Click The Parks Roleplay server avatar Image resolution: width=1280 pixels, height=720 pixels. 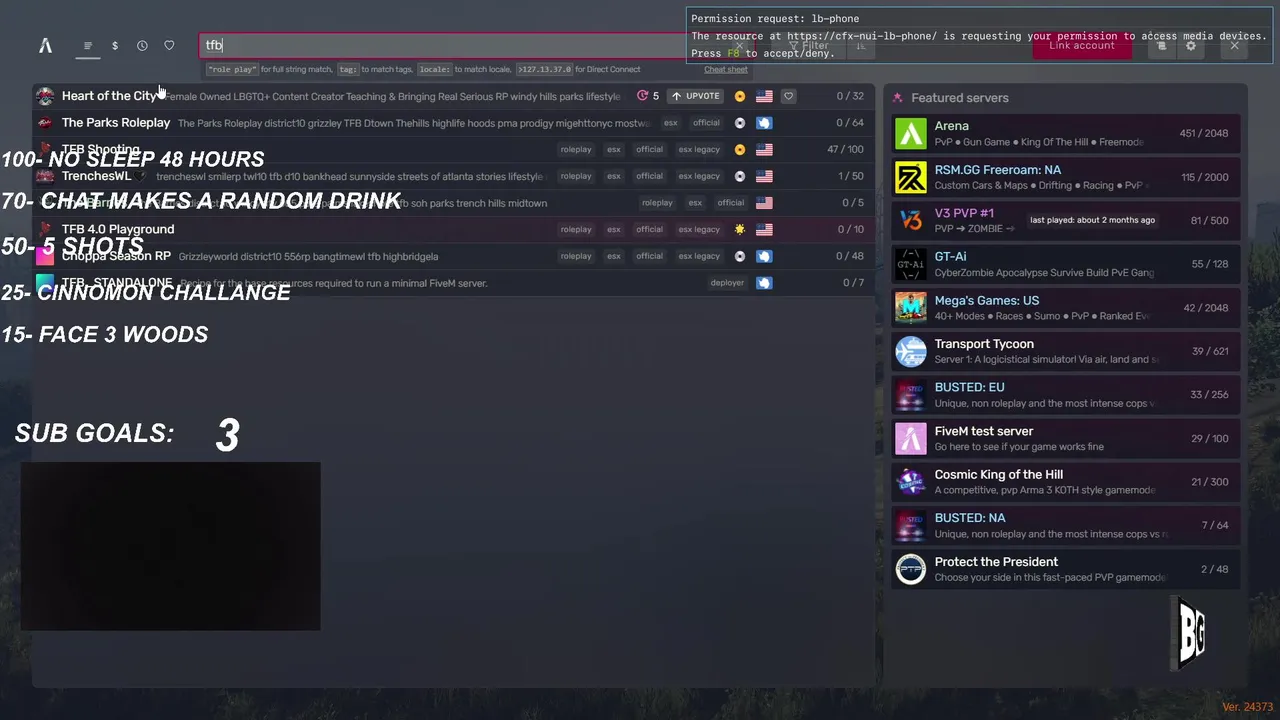point(45,123)
